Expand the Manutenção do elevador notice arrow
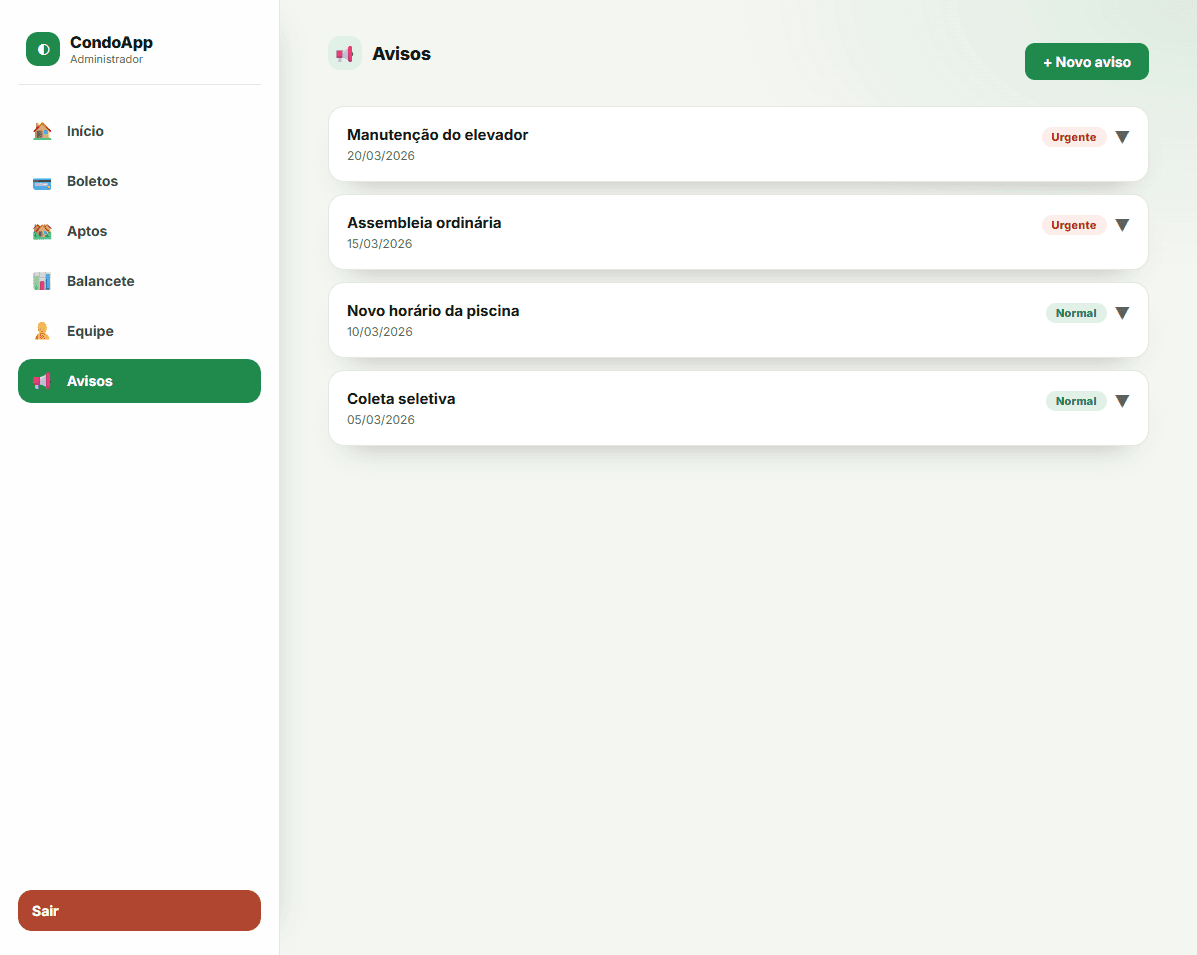 [x=1122, y=137]
